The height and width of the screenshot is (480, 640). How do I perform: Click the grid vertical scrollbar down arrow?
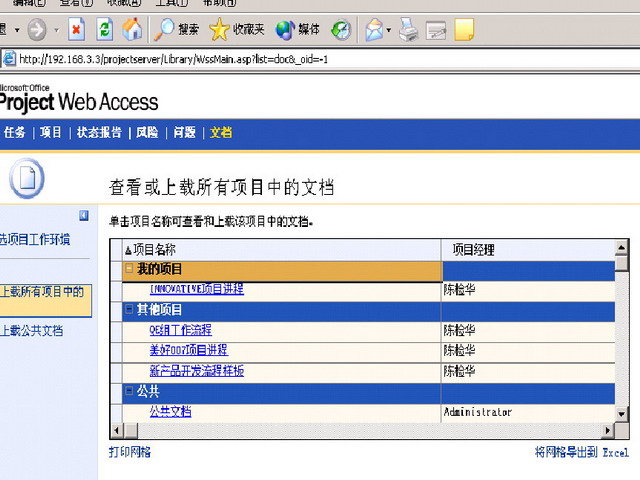coord(621,414)
